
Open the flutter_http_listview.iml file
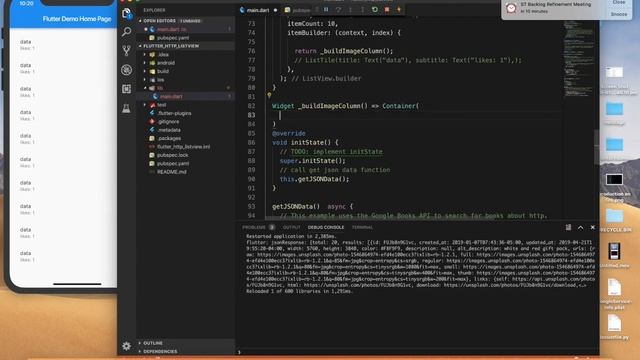(x=183, y=147)
